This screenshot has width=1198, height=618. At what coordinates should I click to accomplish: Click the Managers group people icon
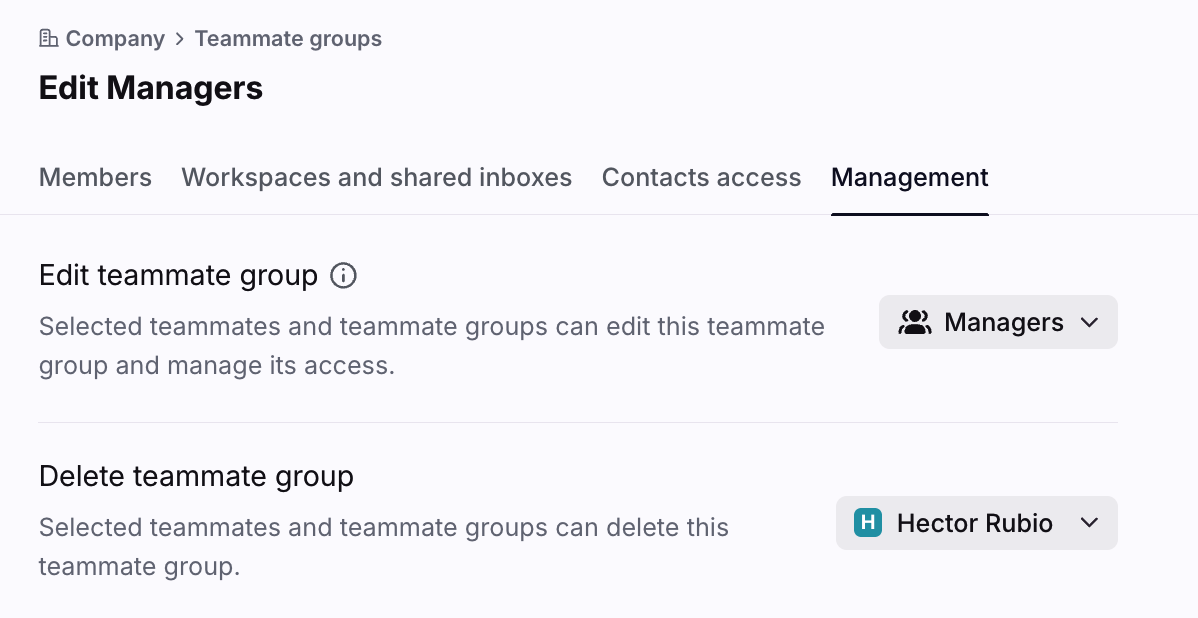(x=914, y=322)
